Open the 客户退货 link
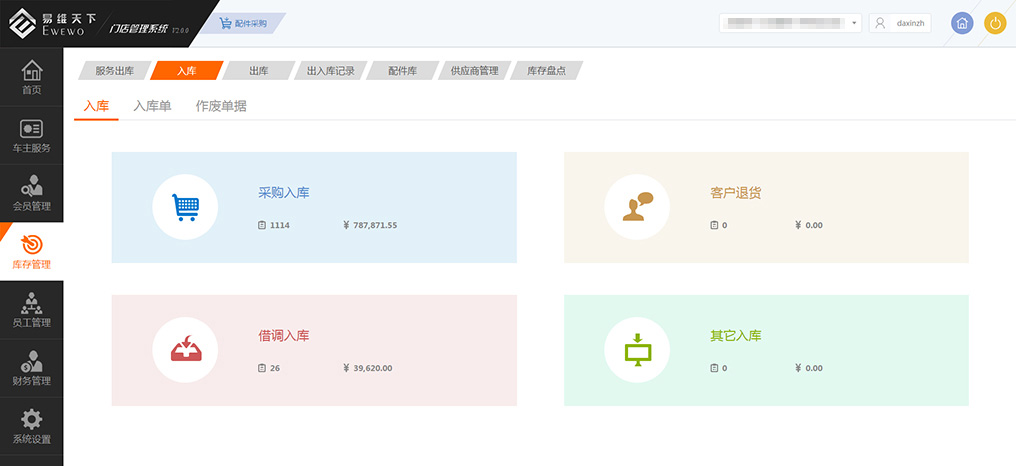The height and width of the screenshot is (466, 1016). 735,193
